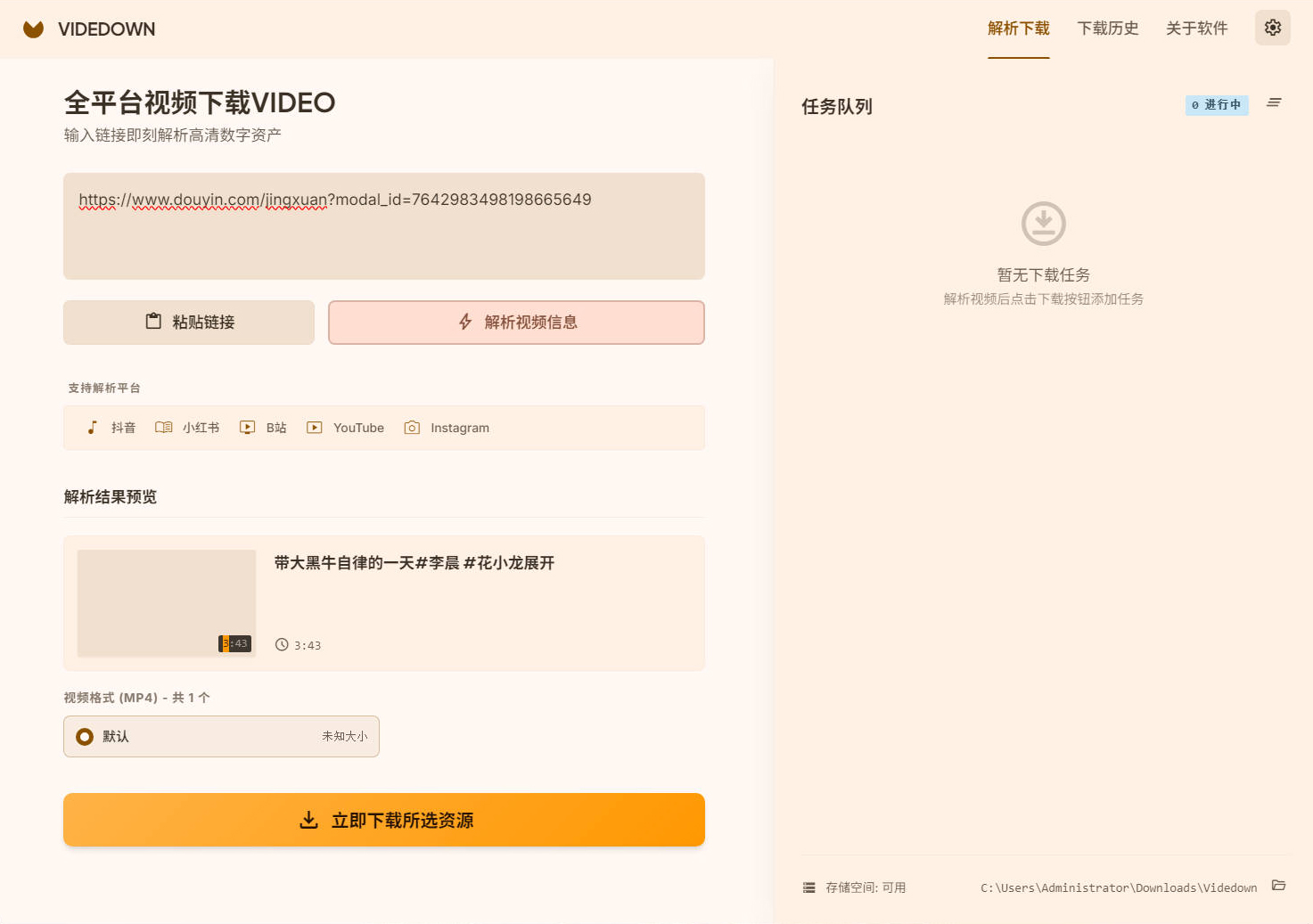Click 立即下载所选资源 download button
Image resolution: width=1313 pixels, height=924 pixels.
tap(384, 820)
